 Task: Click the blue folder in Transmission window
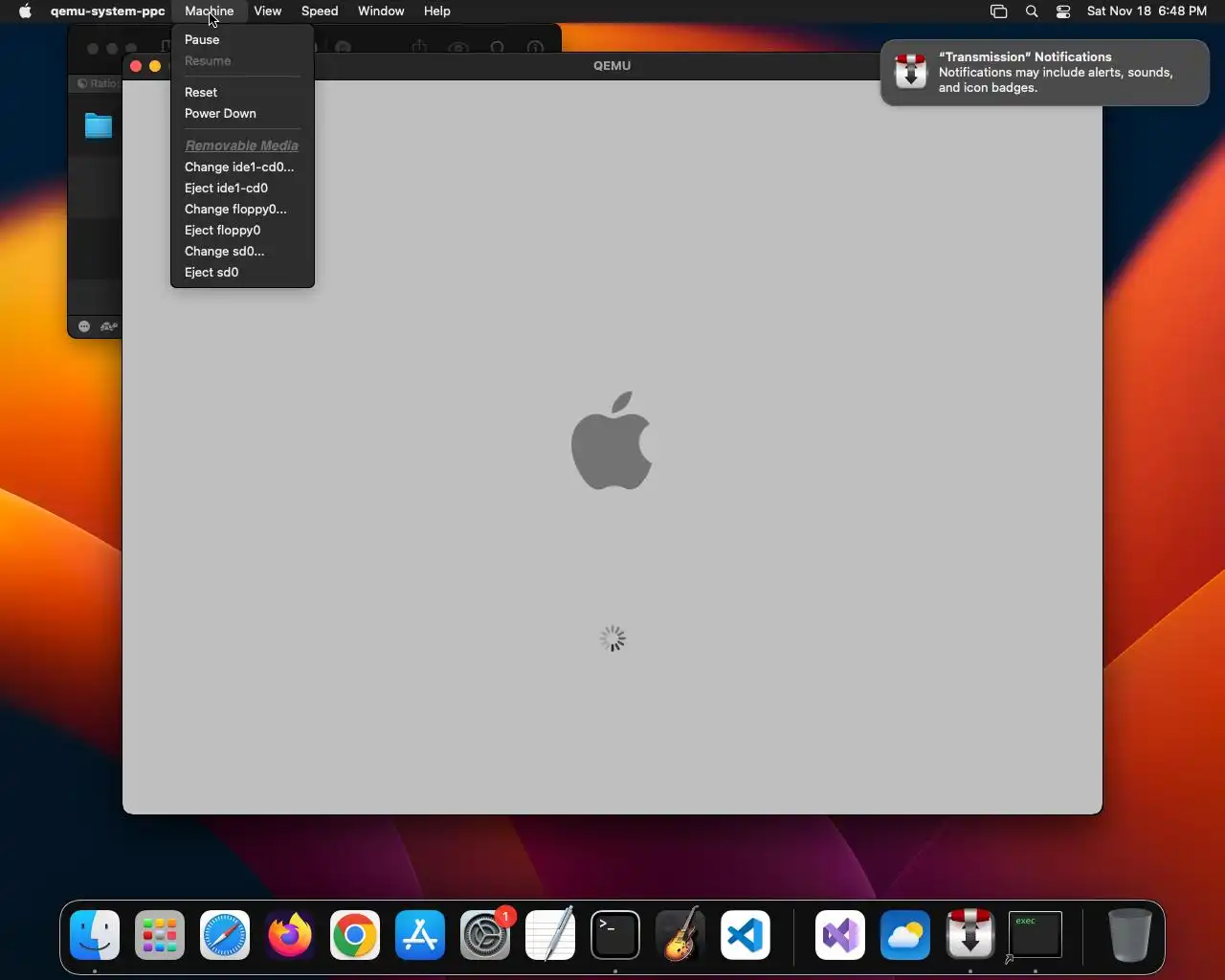pyautogui.click(x=99, y=125)
